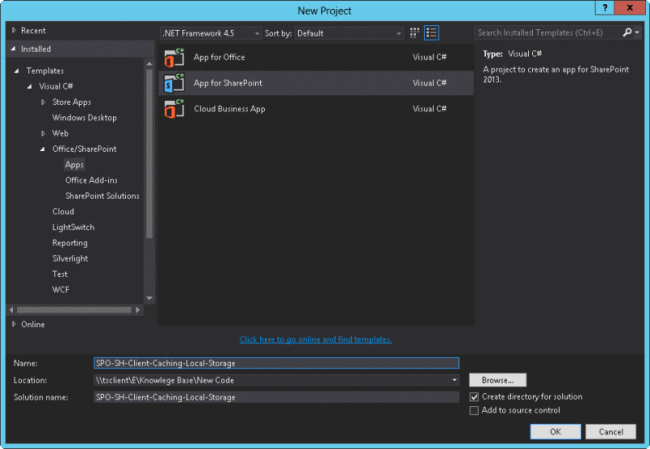
Task: Click tree vertical scrollbar down arrow
Action: [149, 298]
